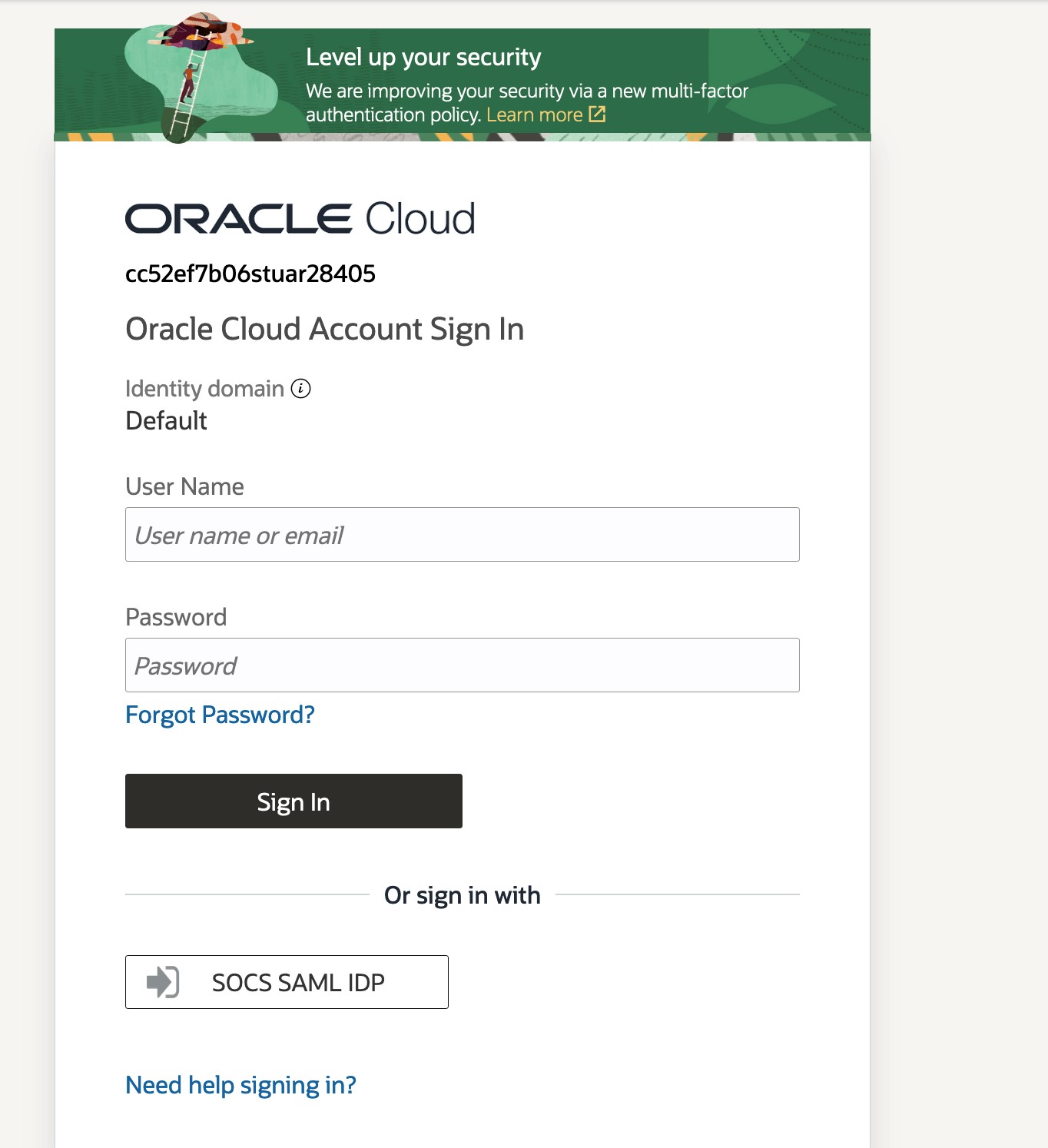Click the User Name field label
This screenshot has width=1048, height=1148.
[x=184, y=487]
